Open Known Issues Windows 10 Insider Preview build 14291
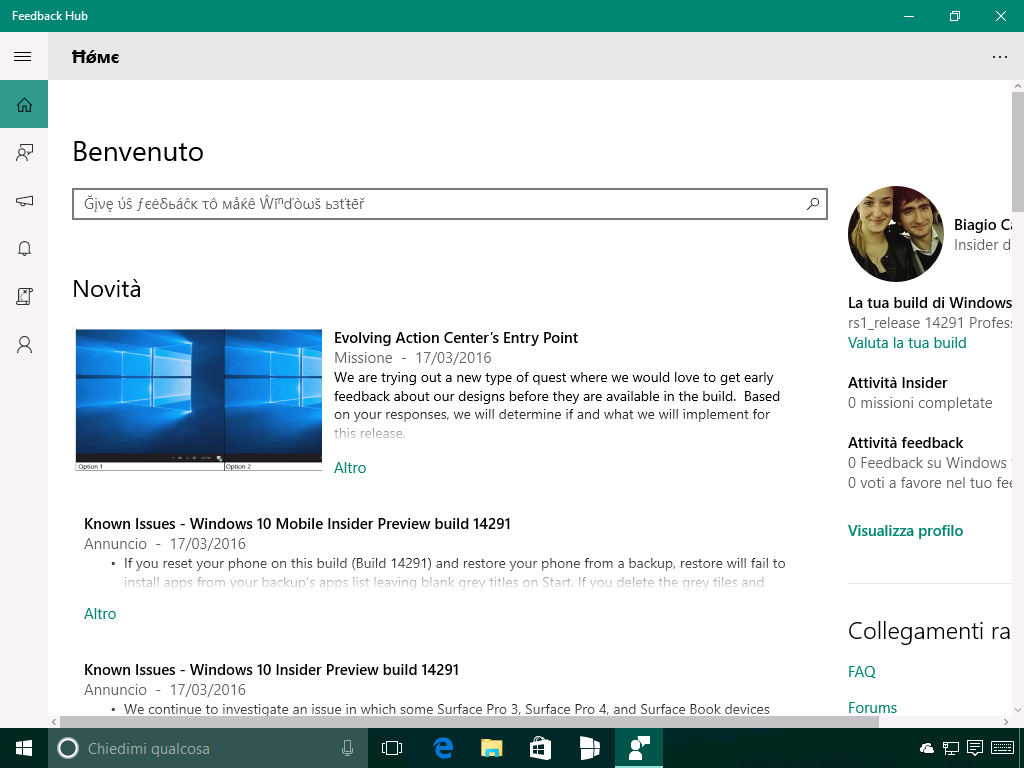 (x=272, y=669)
